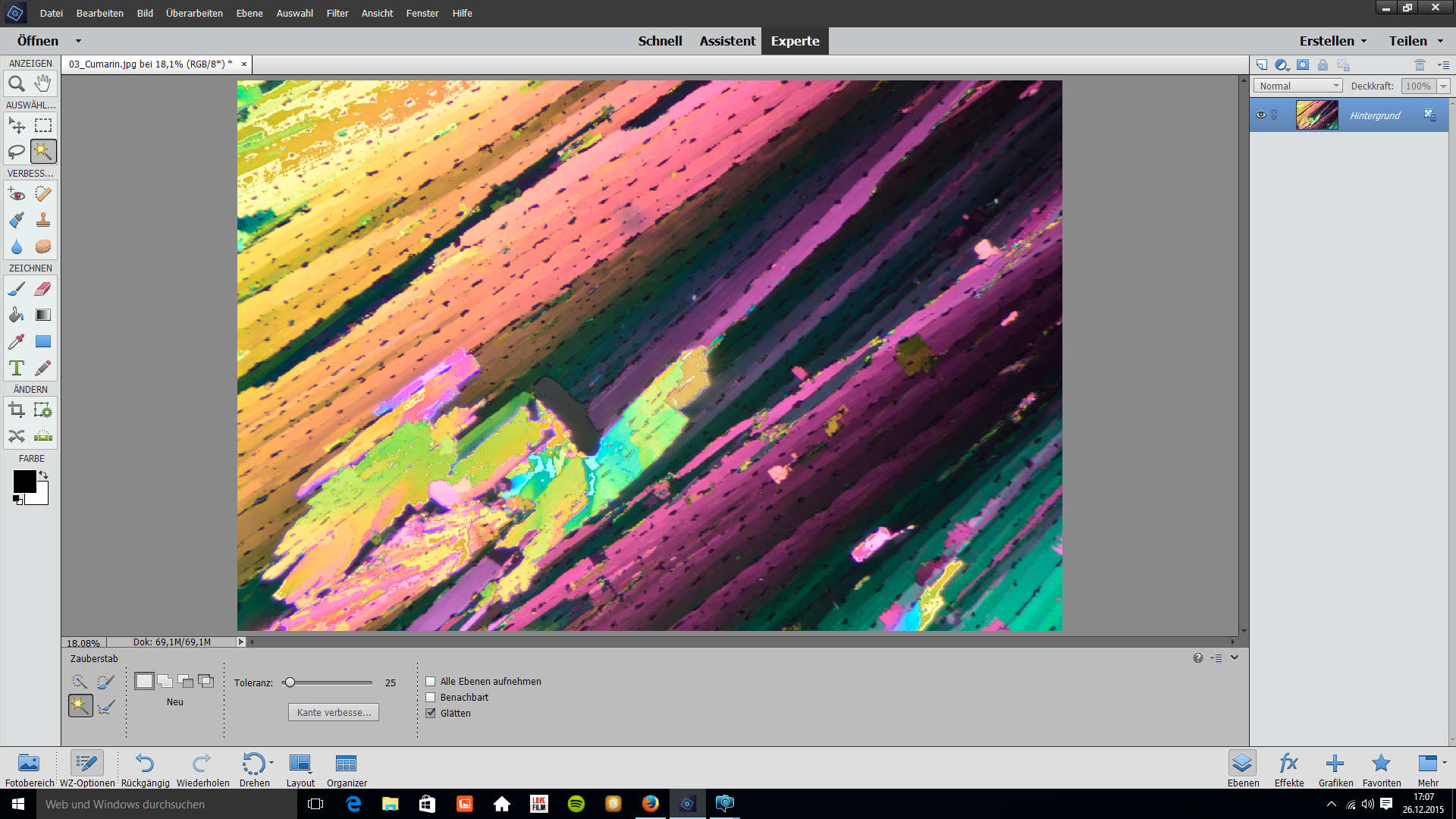Image resolution: width=1456 pixels, height=819 pixels.
Task: Select the Red Eye removal tool
Action: point(17,194)
